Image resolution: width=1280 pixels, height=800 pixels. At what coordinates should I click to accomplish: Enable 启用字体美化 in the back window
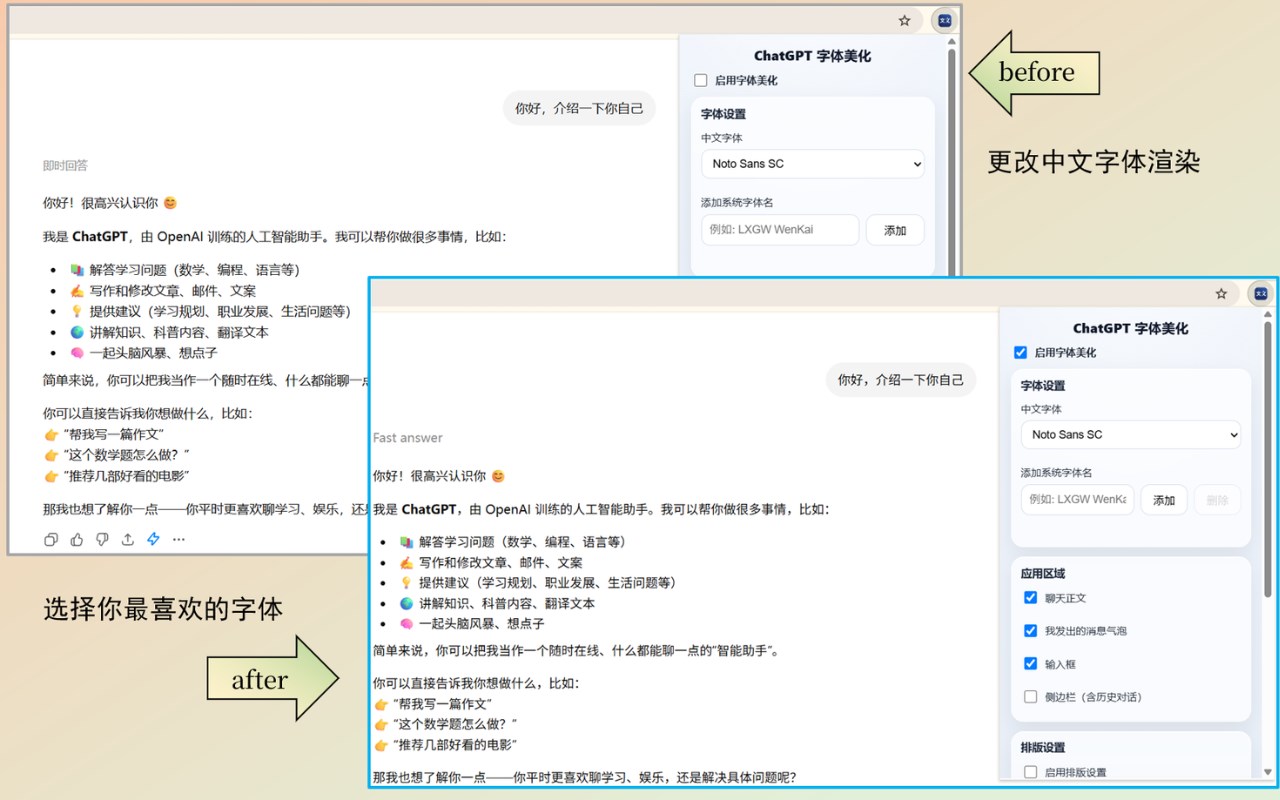click(701, 80)
